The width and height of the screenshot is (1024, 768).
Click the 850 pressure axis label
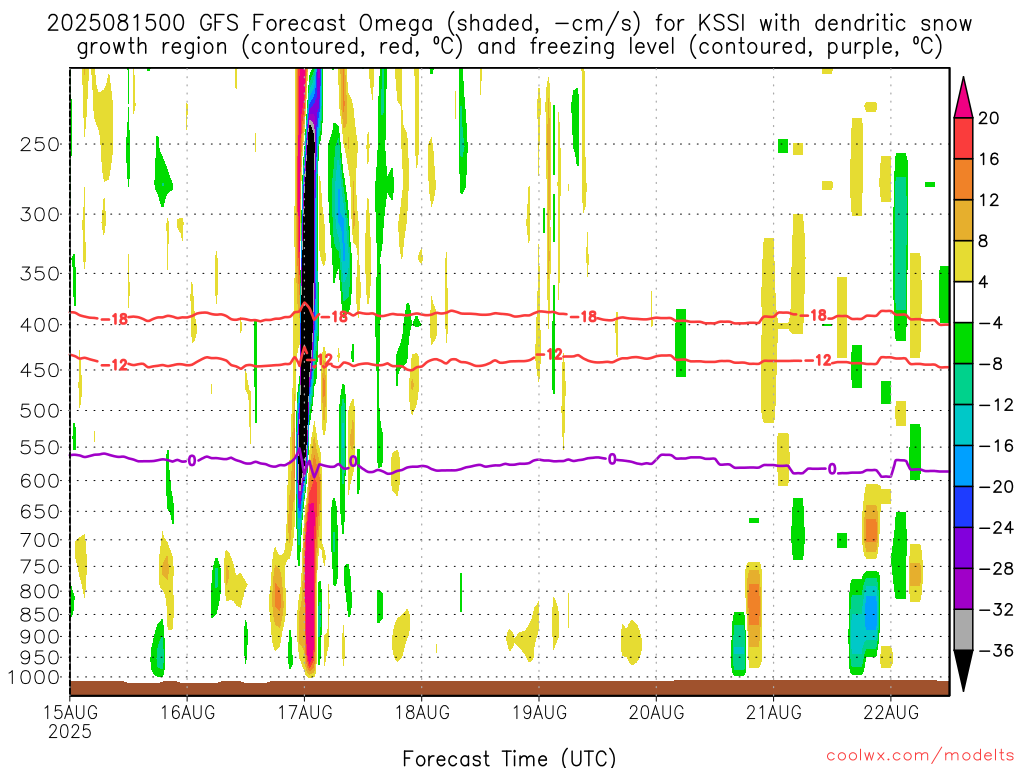[40, 615]
